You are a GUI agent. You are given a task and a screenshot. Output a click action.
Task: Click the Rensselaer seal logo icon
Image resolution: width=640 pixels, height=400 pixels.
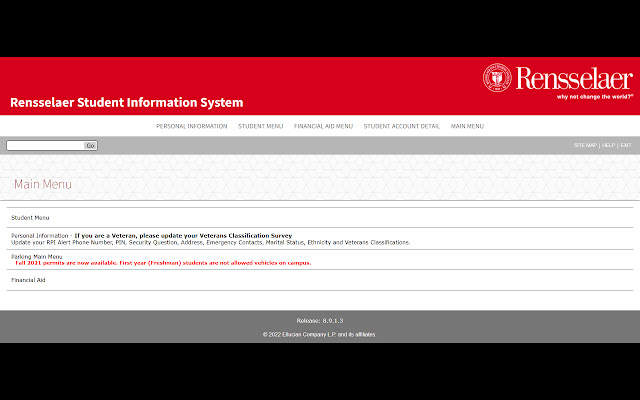click(497, 78)
